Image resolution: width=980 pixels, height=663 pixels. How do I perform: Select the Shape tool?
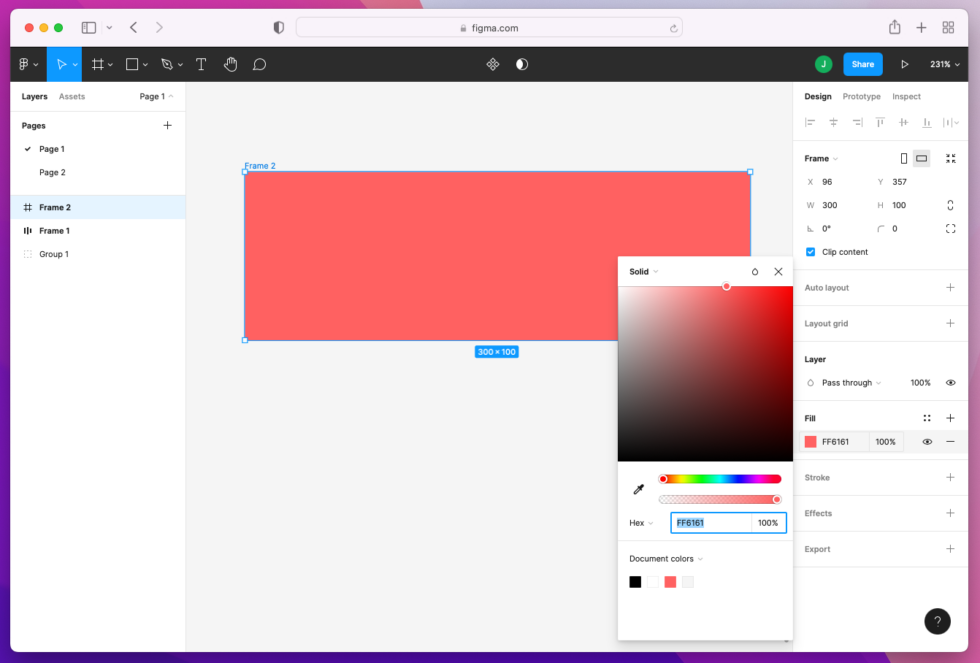(133, 64)
